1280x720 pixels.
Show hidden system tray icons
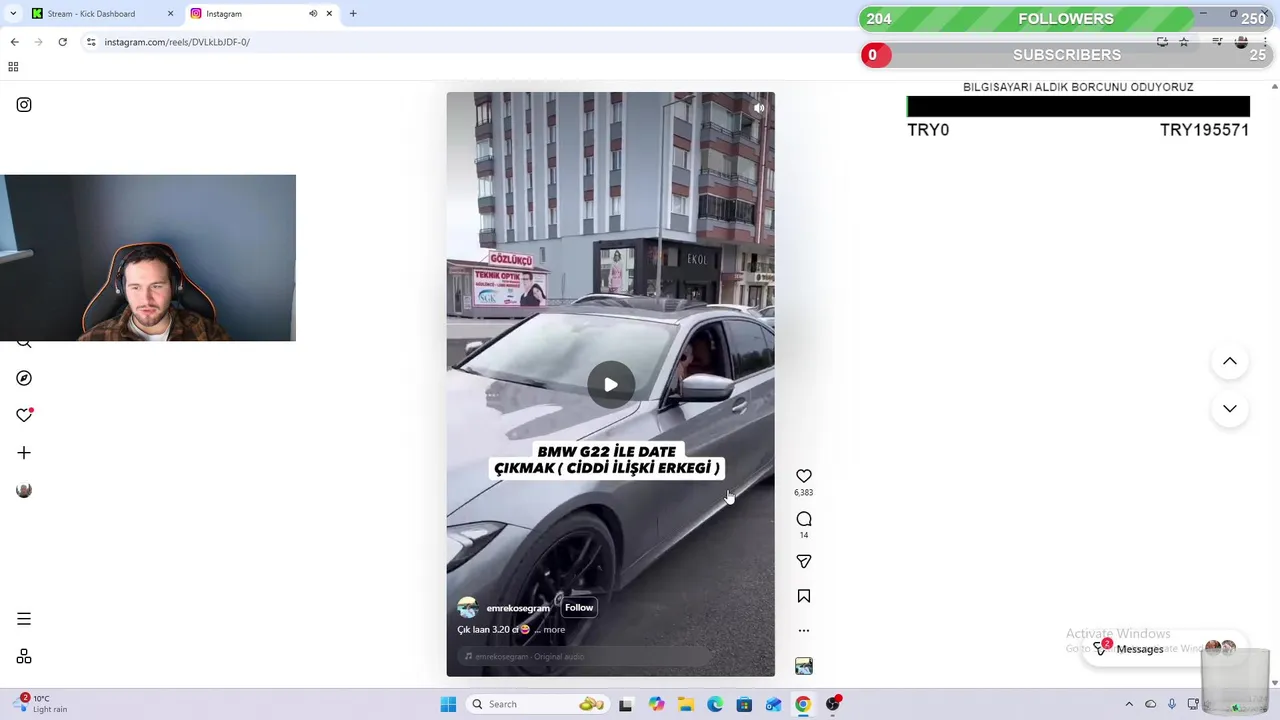(1129, 704)
